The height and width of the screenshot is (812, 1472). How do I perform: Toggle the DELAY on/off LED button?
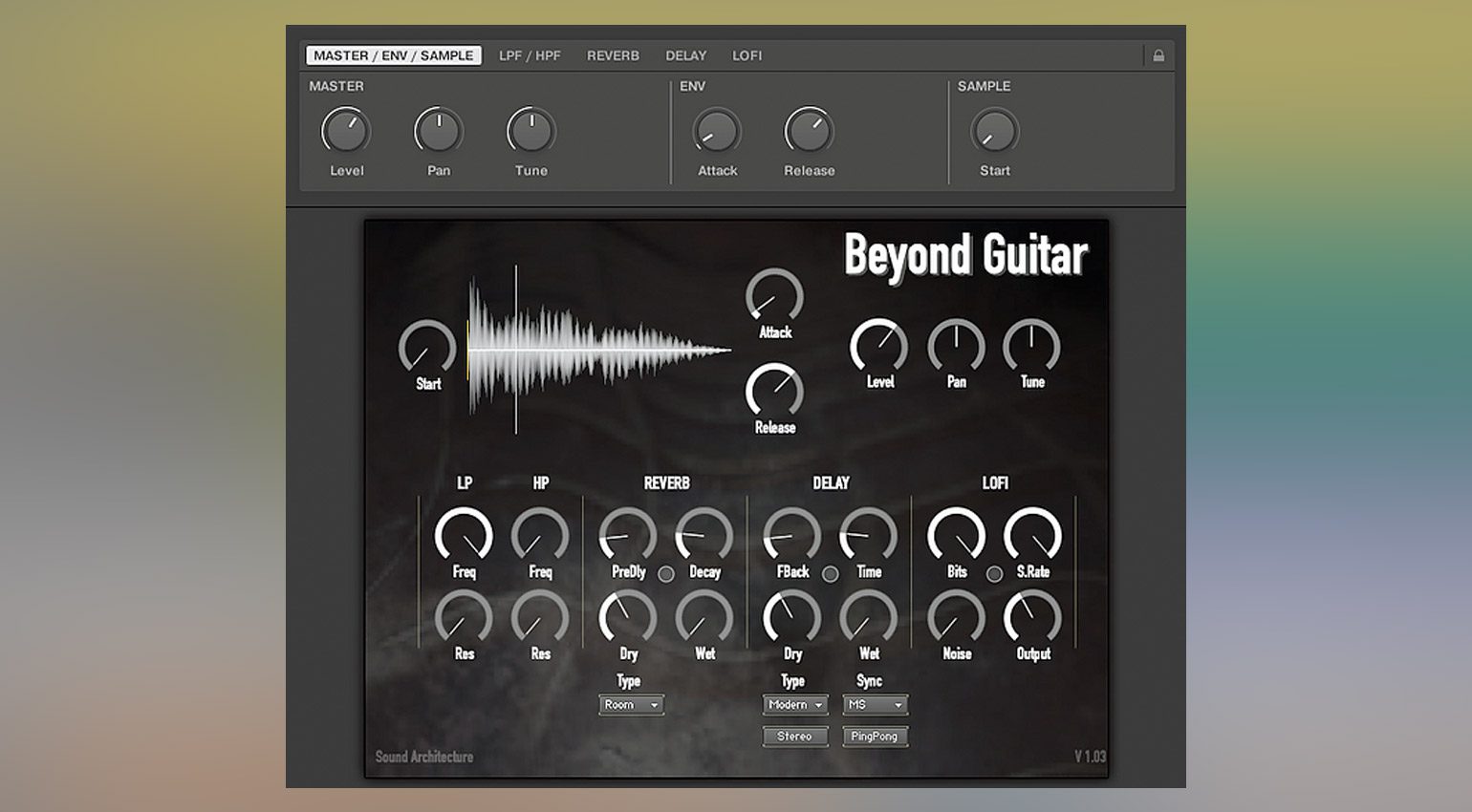coord(831,574)
